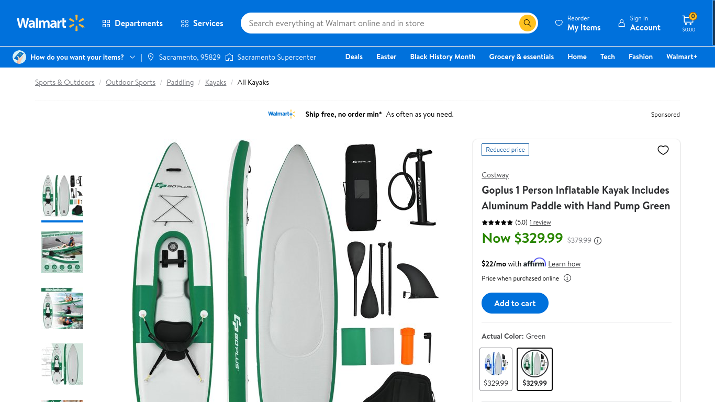
Task: Open Account sign-in person icon
Action: pos(622,23)
